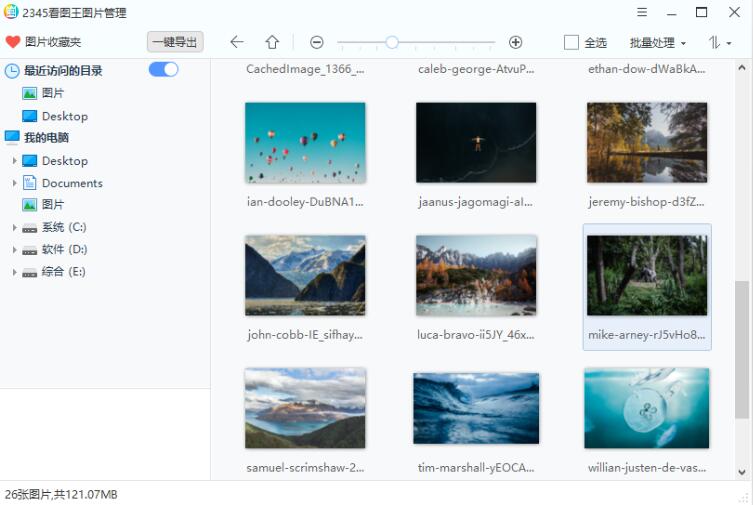Toggle the 最近访问的目录 switch

click(x=163, y=70)
